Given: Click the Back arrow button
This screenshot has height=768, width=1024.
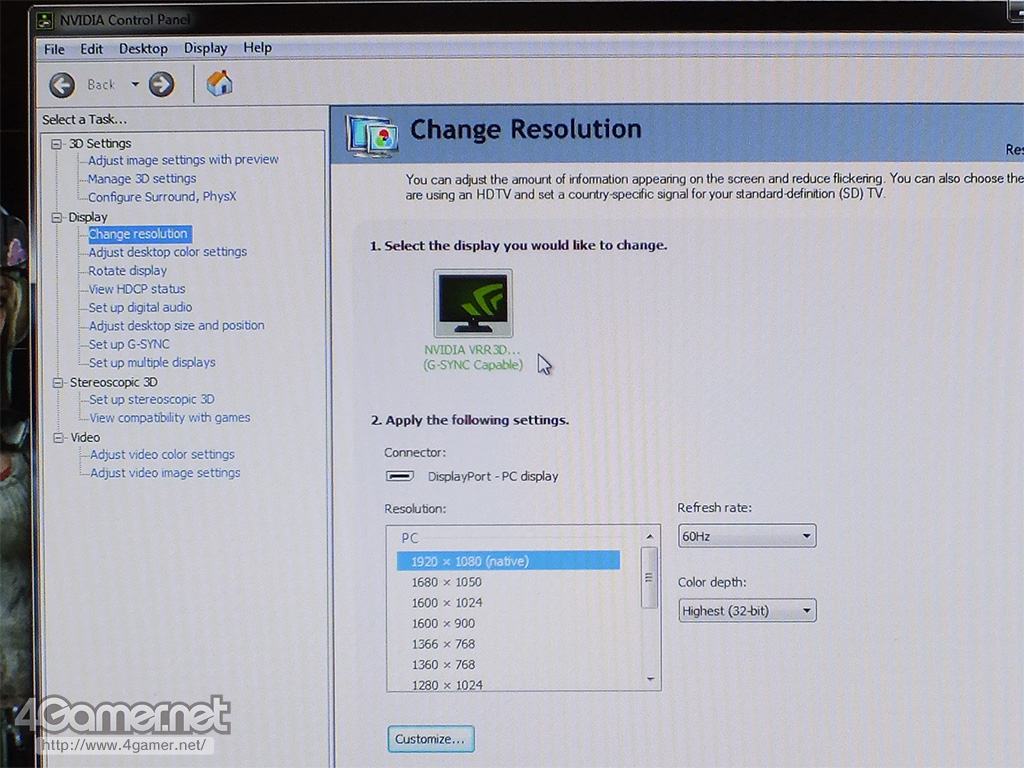Looking at the screenshot, I should click(62, 85).
